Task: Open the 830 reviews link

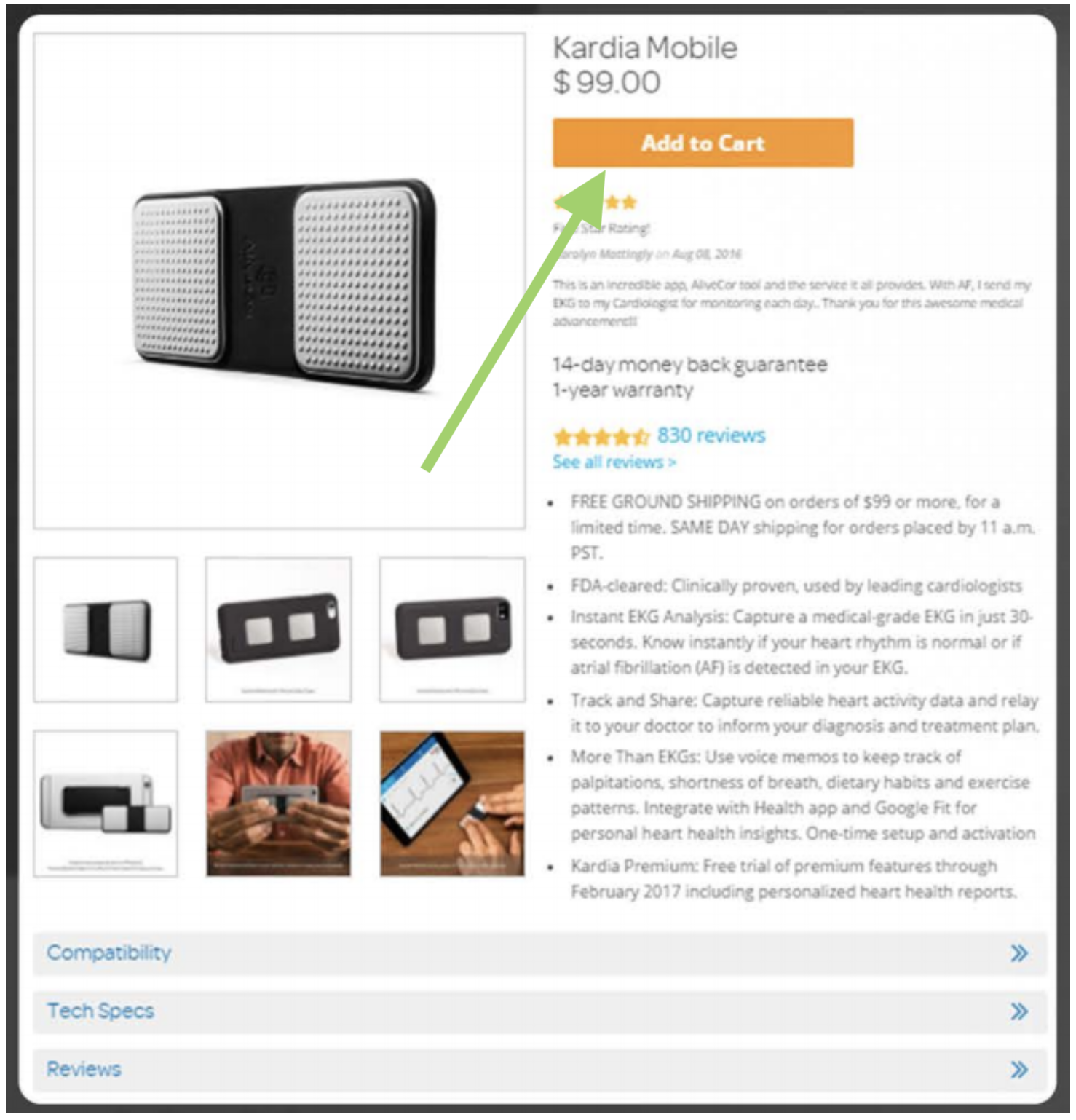Action: coord(711,435)
